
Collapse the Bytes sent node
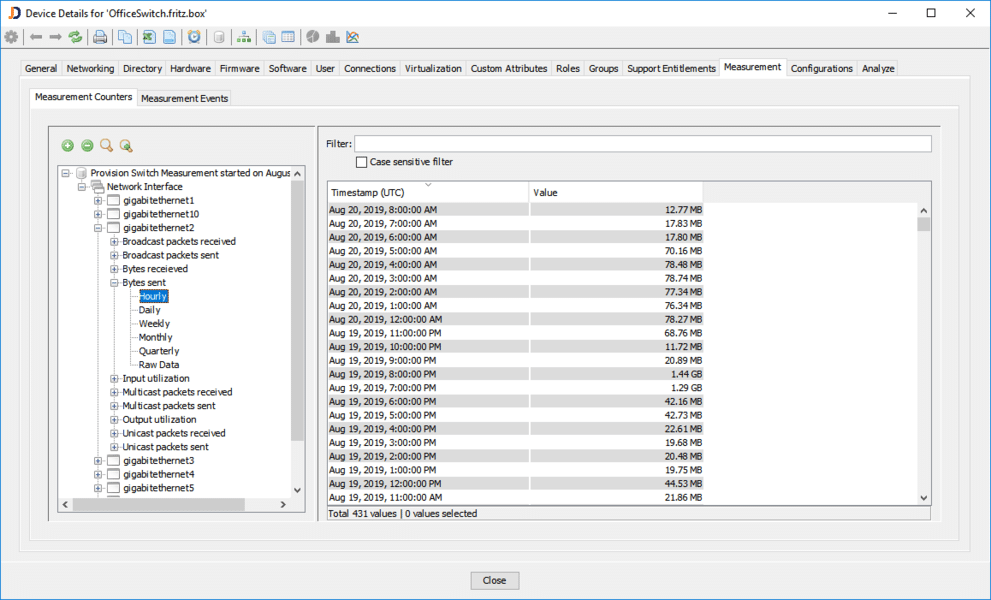(x=114, y=283)
